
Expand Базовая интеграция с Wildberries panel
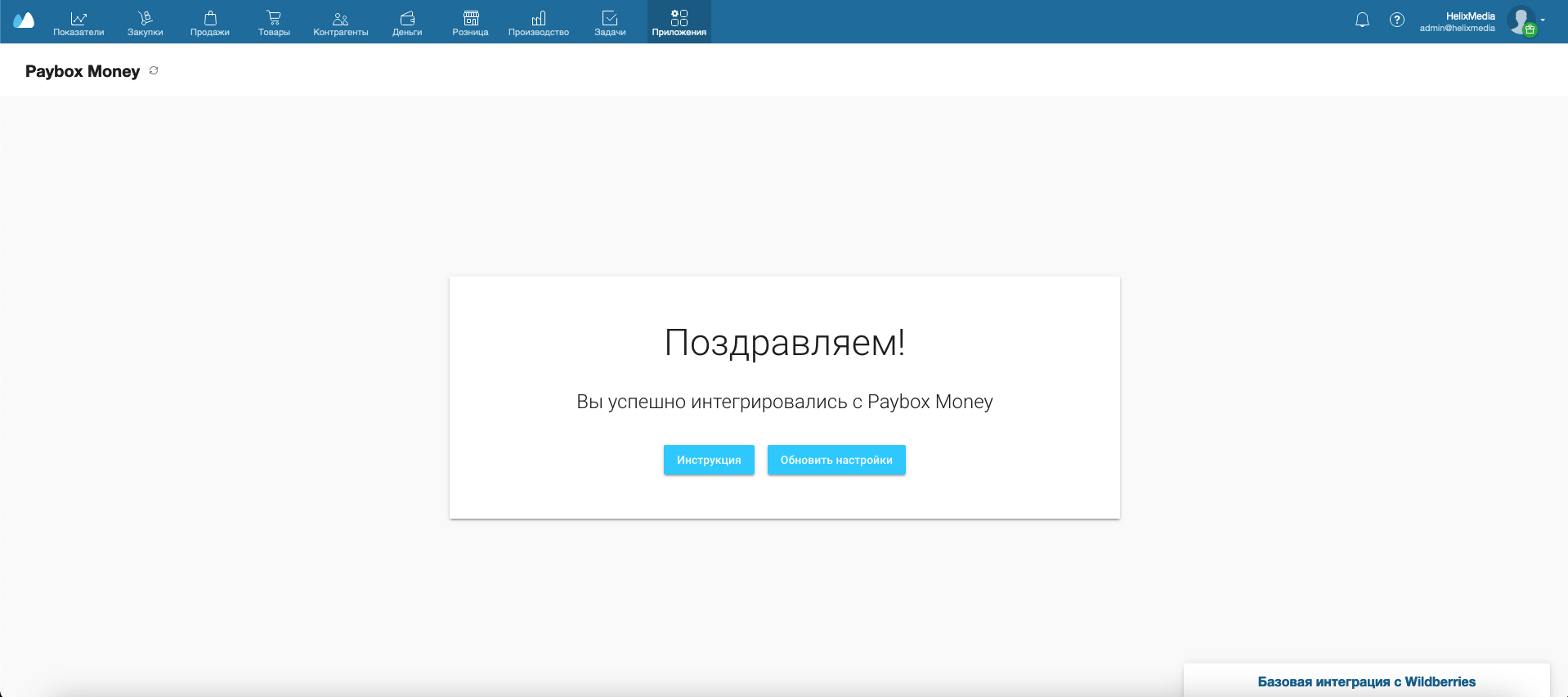pos(1367,681)
